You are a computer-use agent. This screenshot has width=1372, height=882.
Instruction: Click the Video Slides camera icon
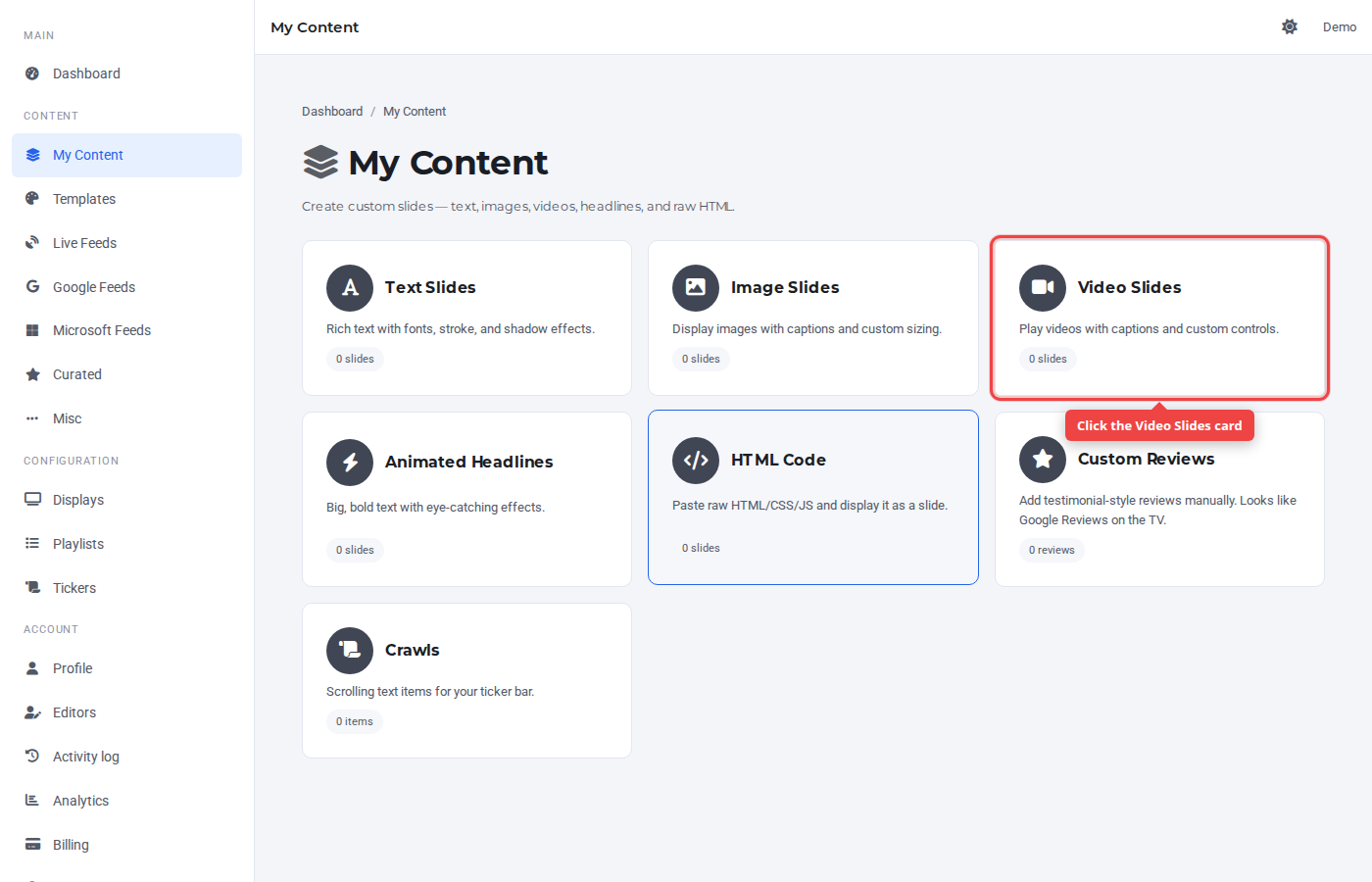(x=1043, y=288)
